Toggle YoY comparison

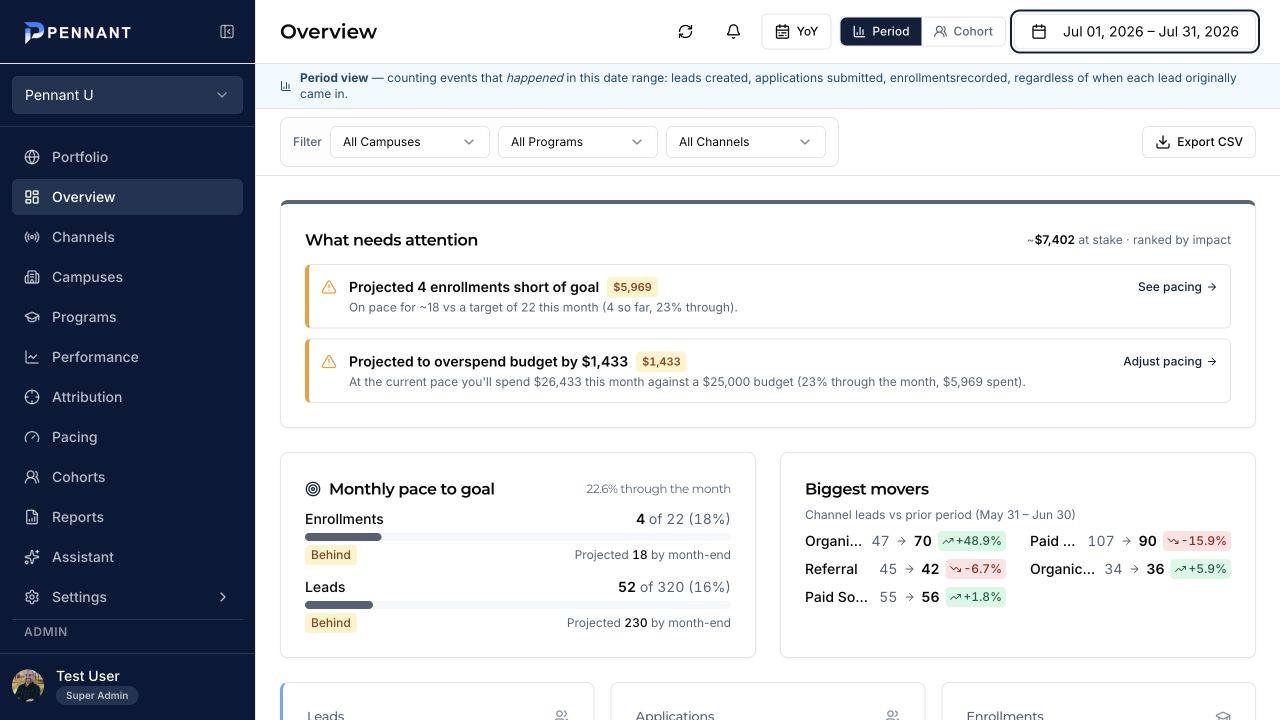796,32
